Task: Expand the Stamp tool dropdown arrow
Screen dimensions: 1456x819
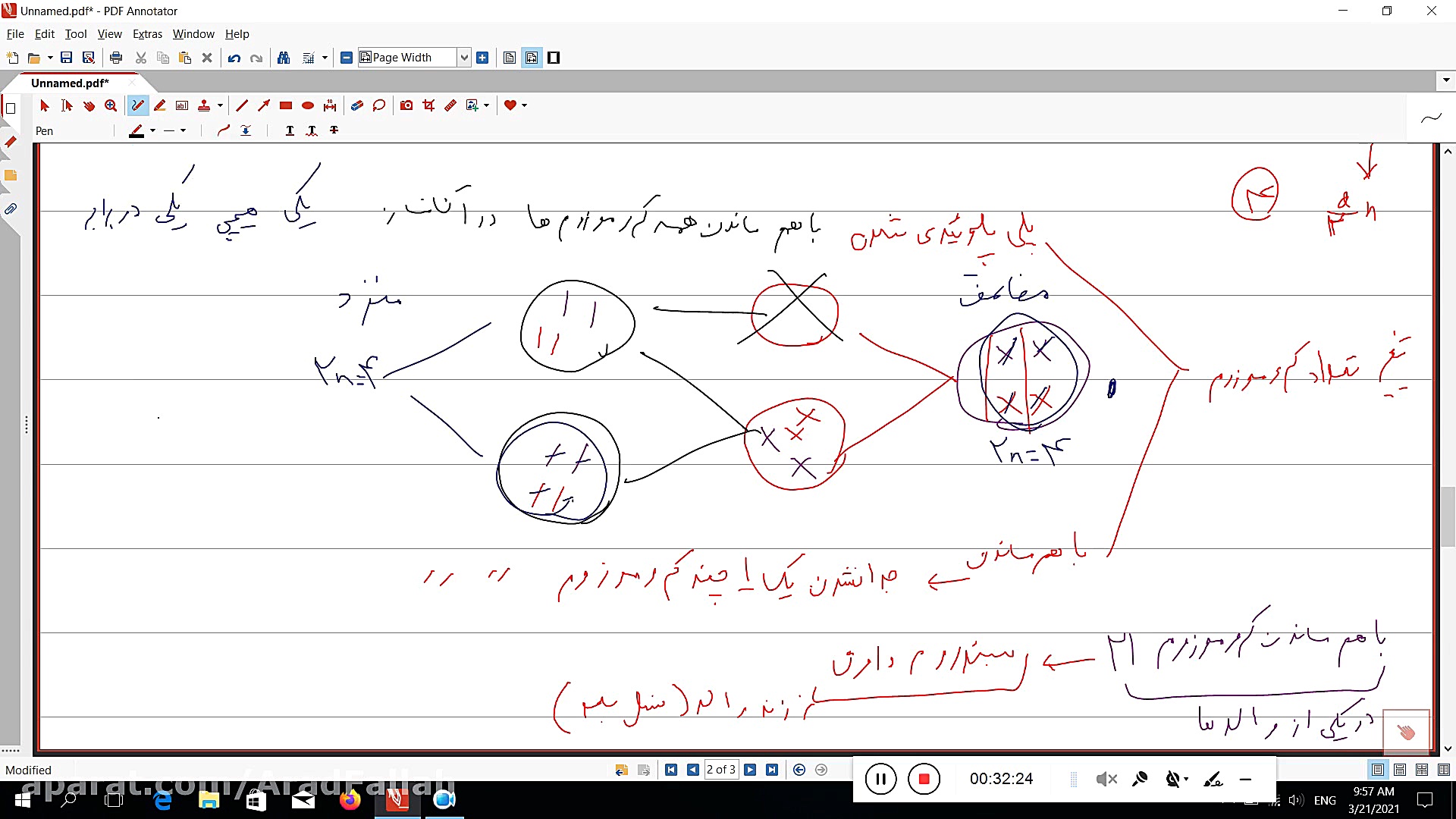Action: pyautogui.click(x=220, y=105)
